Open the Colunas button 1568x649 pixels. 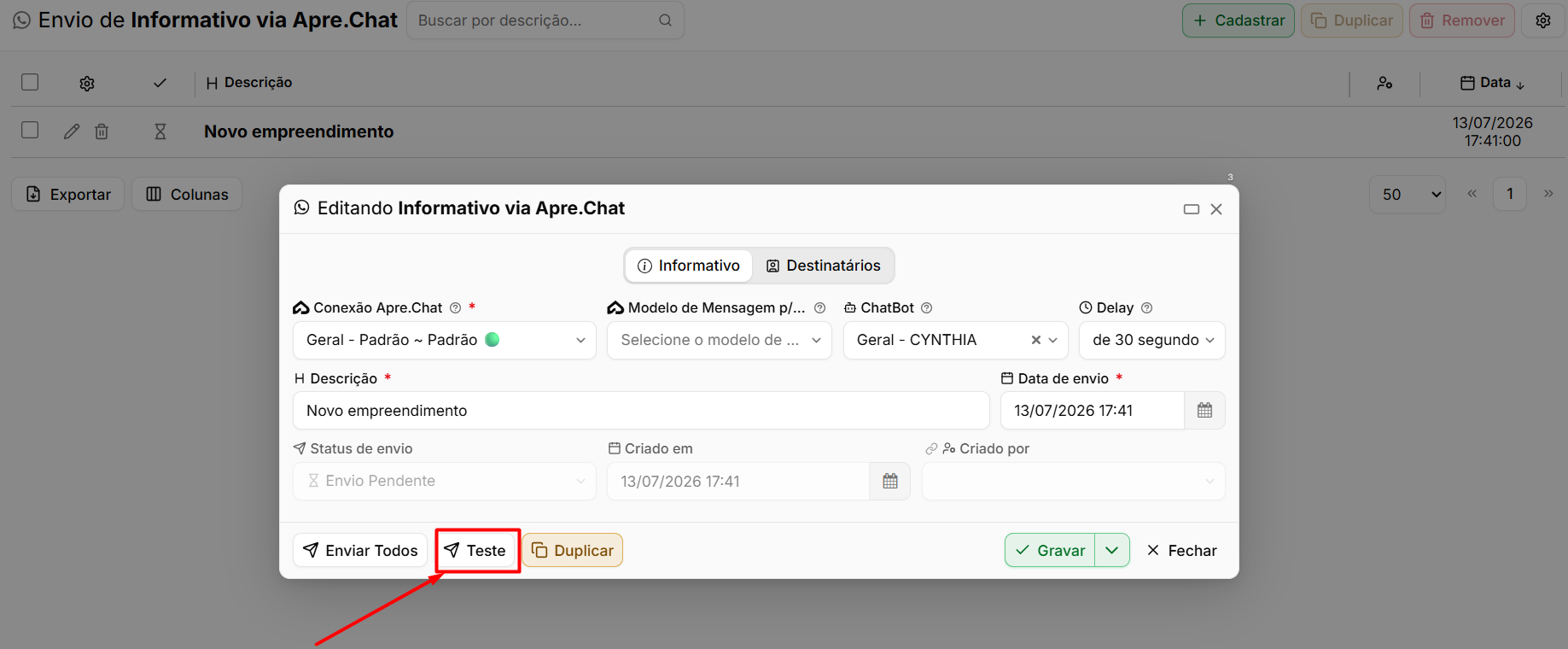tap(187, 194)
